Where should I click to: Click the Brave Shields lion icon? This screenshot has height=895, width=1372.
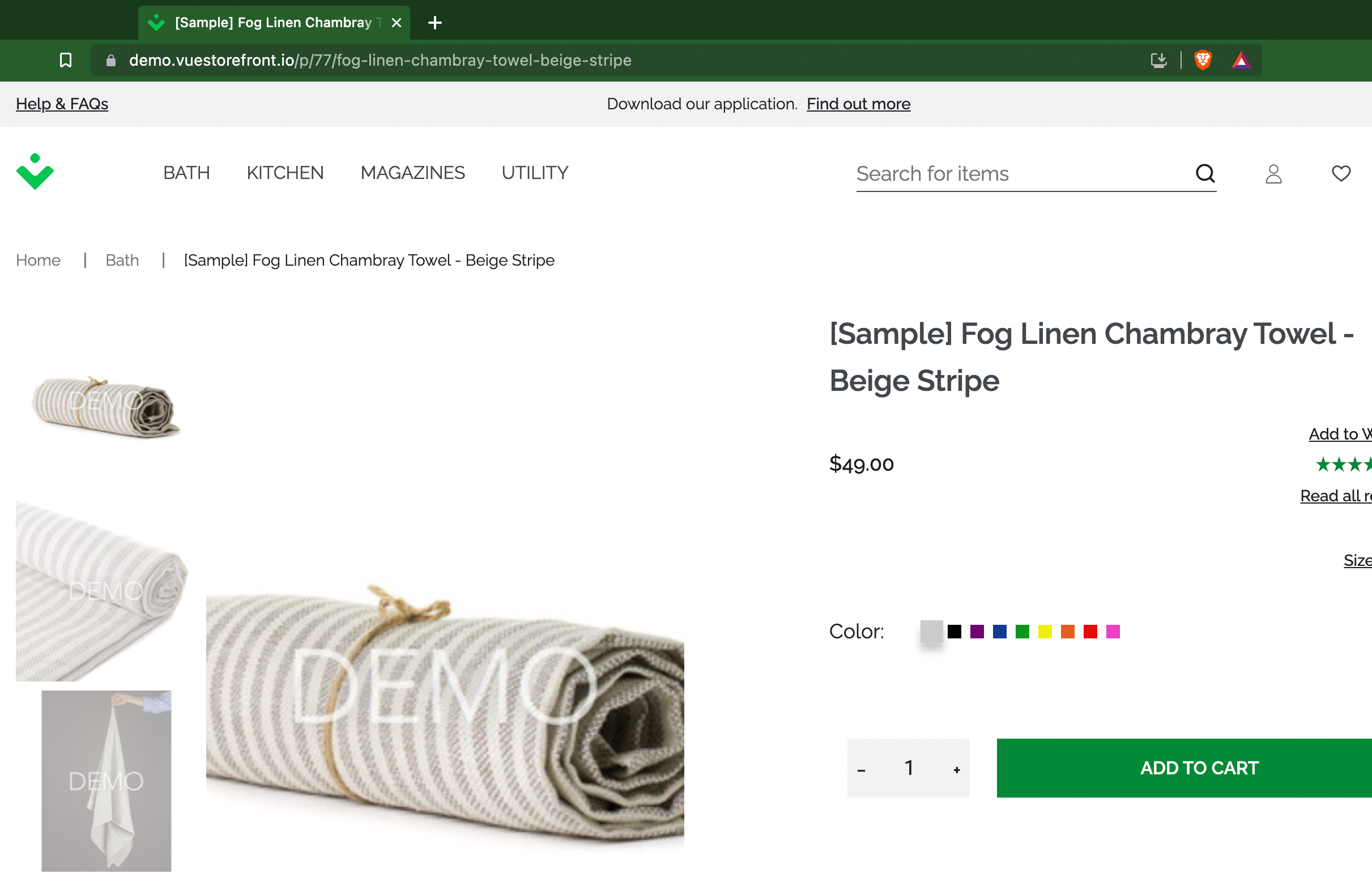click(1203, 60)
